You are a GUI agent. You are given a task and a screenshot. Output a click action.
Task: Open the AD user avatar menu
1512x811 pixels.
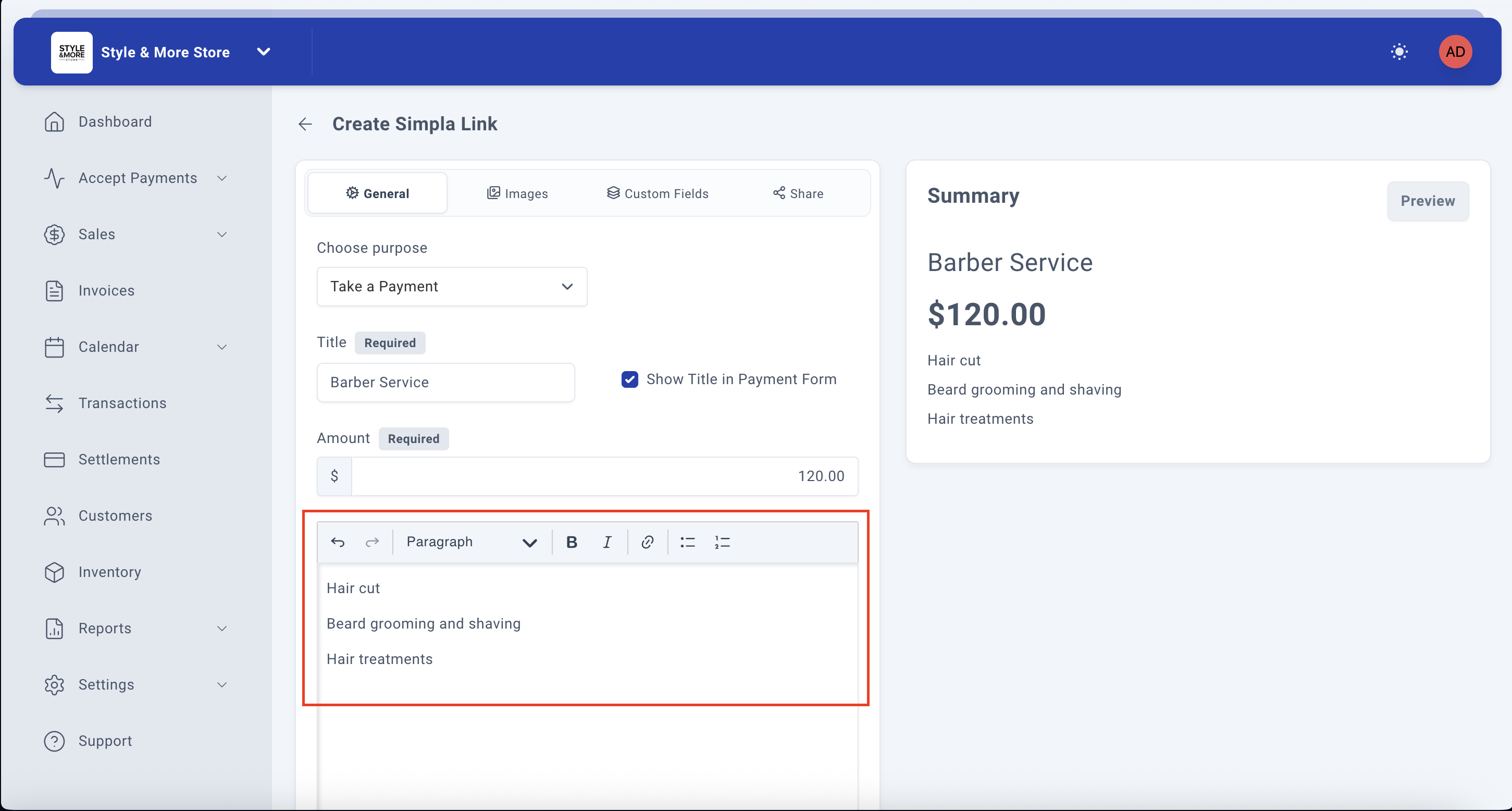coord(1455,52)
